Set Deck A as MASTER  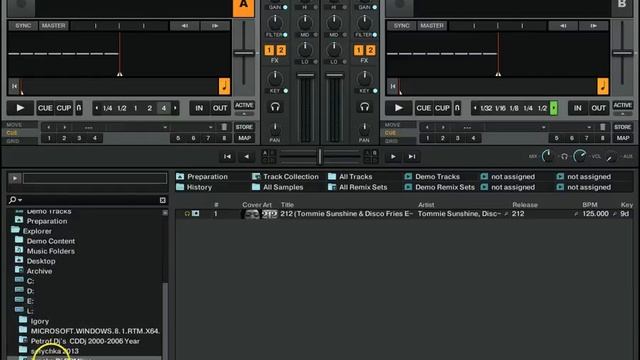tap(53, 26)
